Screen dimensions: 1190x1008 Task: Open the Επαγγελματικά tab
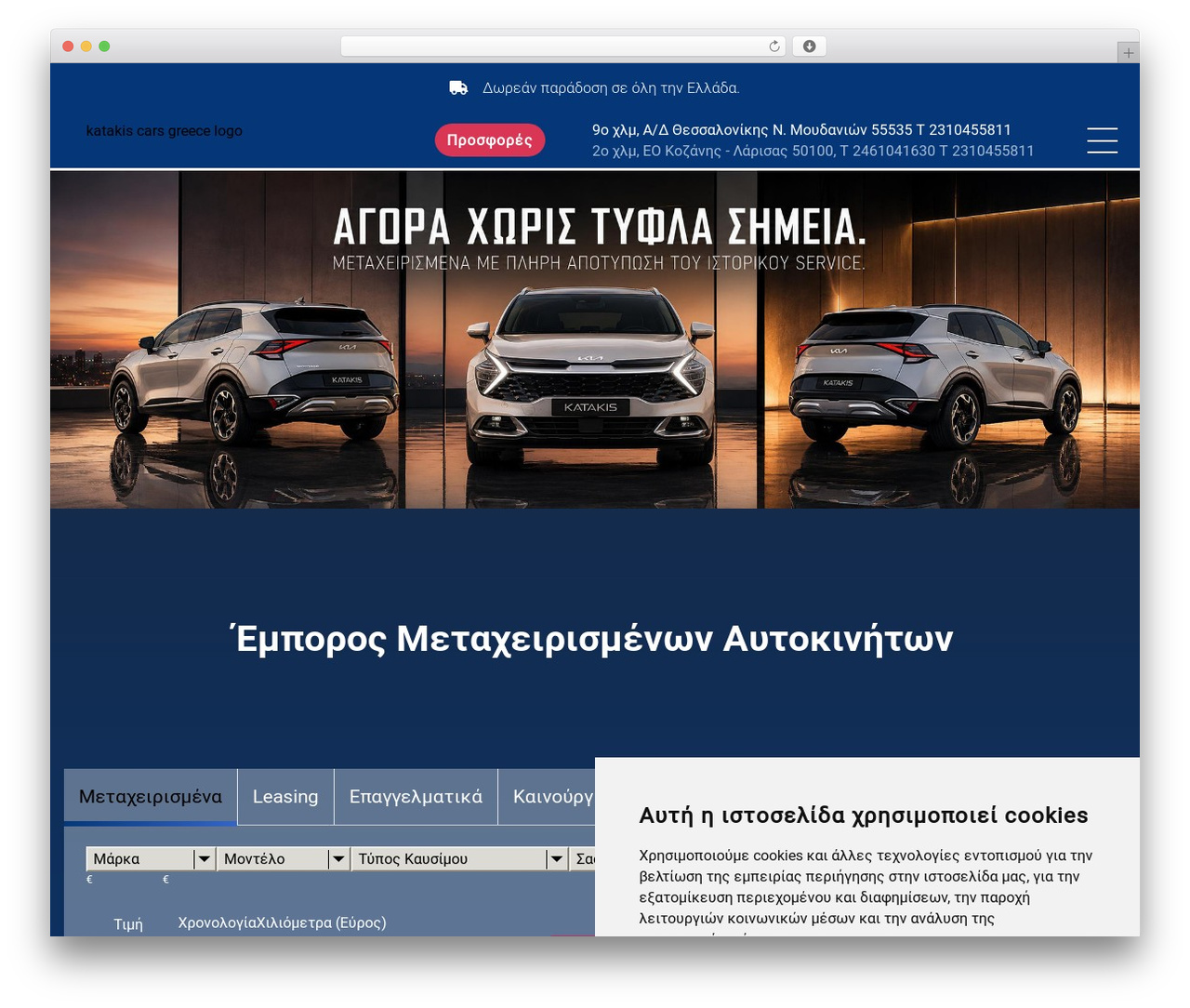tap(416, 797)
